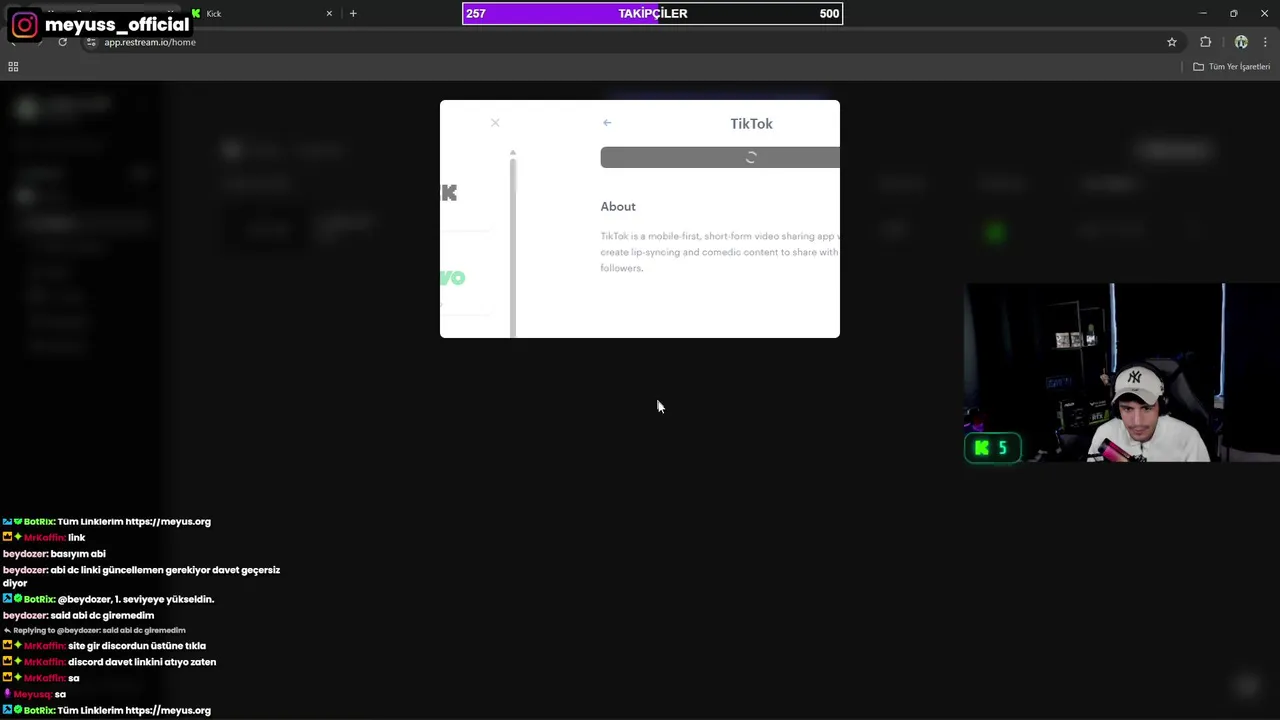Minimize the browser window
Screen dimensions: 1280x720
tap(1203, 13)
